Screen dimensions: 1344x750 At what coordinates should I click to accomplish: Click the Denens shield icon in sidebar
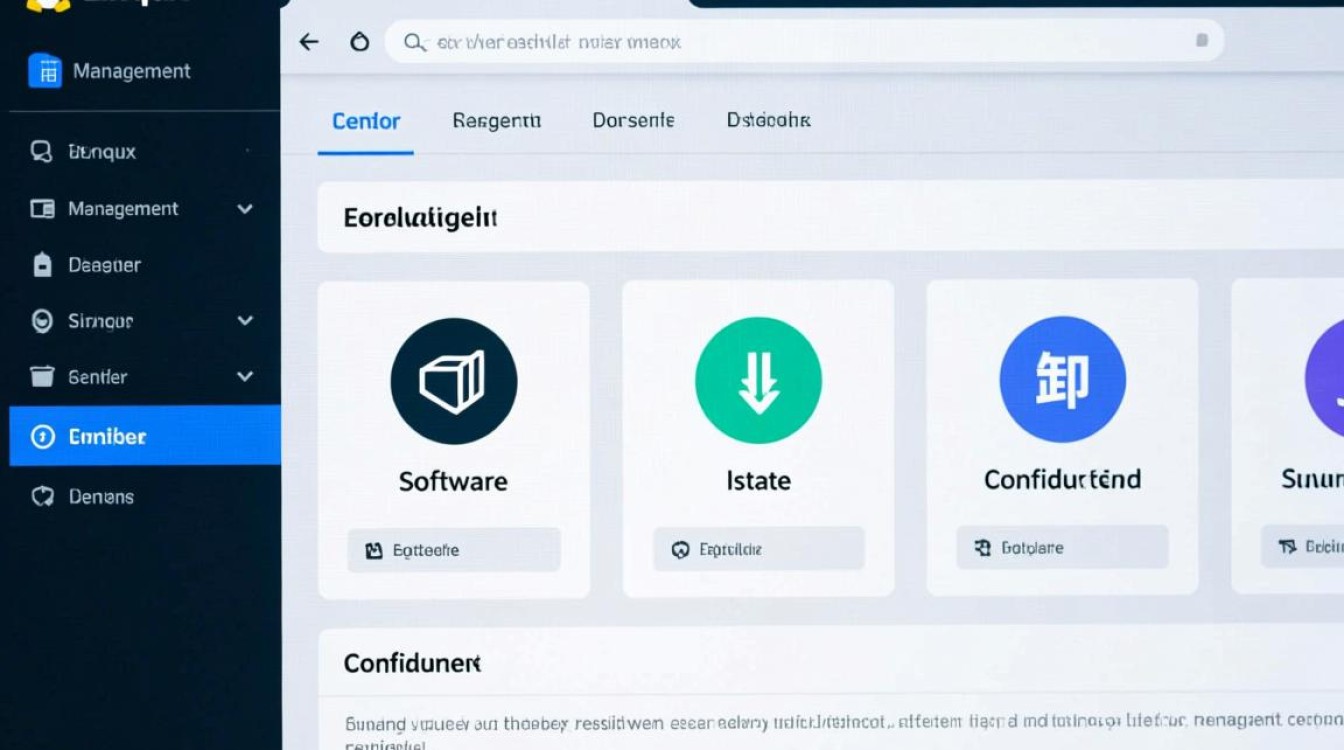(42, 496)
